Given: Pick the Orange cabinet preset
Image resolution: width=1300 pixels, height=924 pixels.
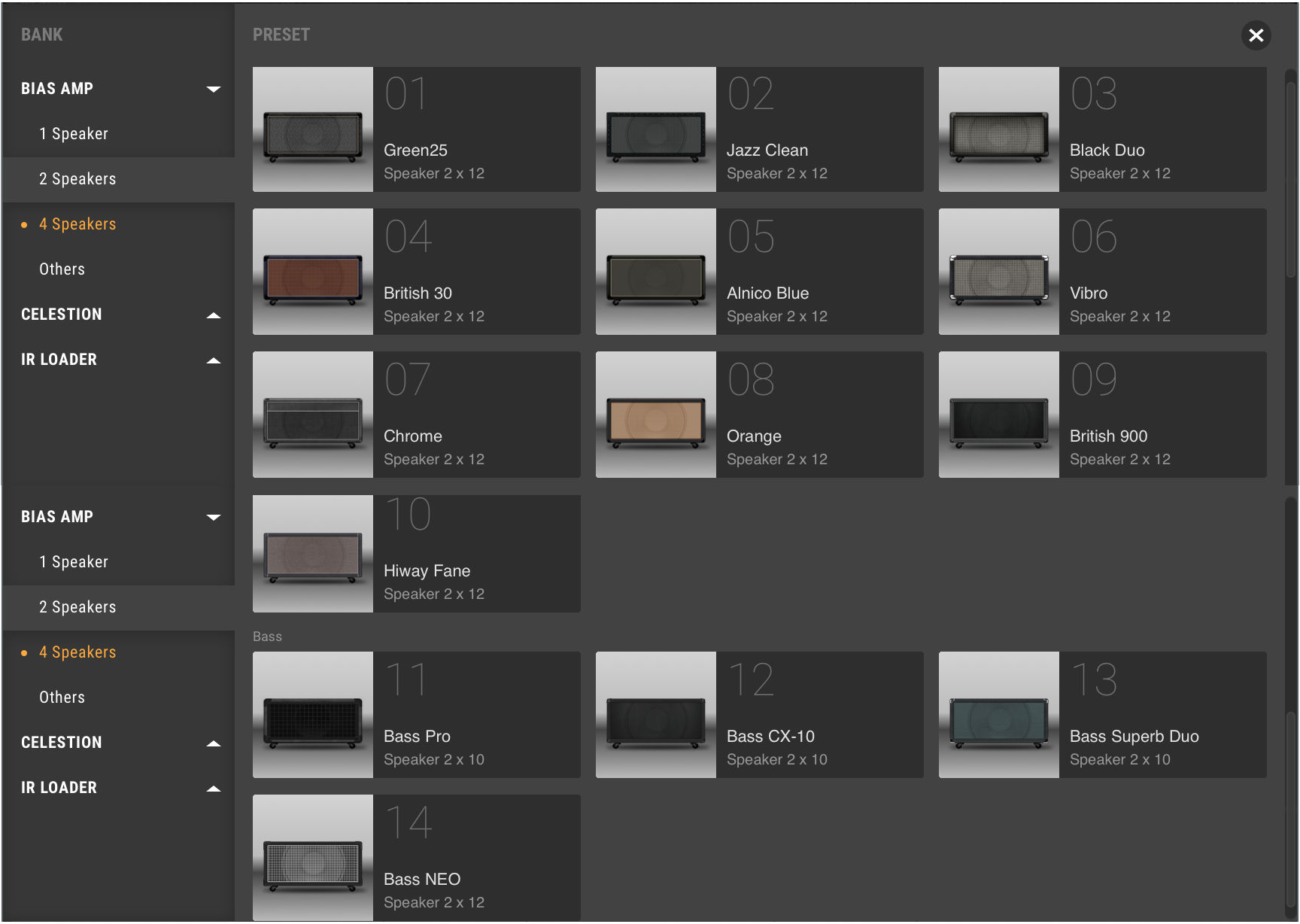Looking at the screenshot, I should coord(759,415).
